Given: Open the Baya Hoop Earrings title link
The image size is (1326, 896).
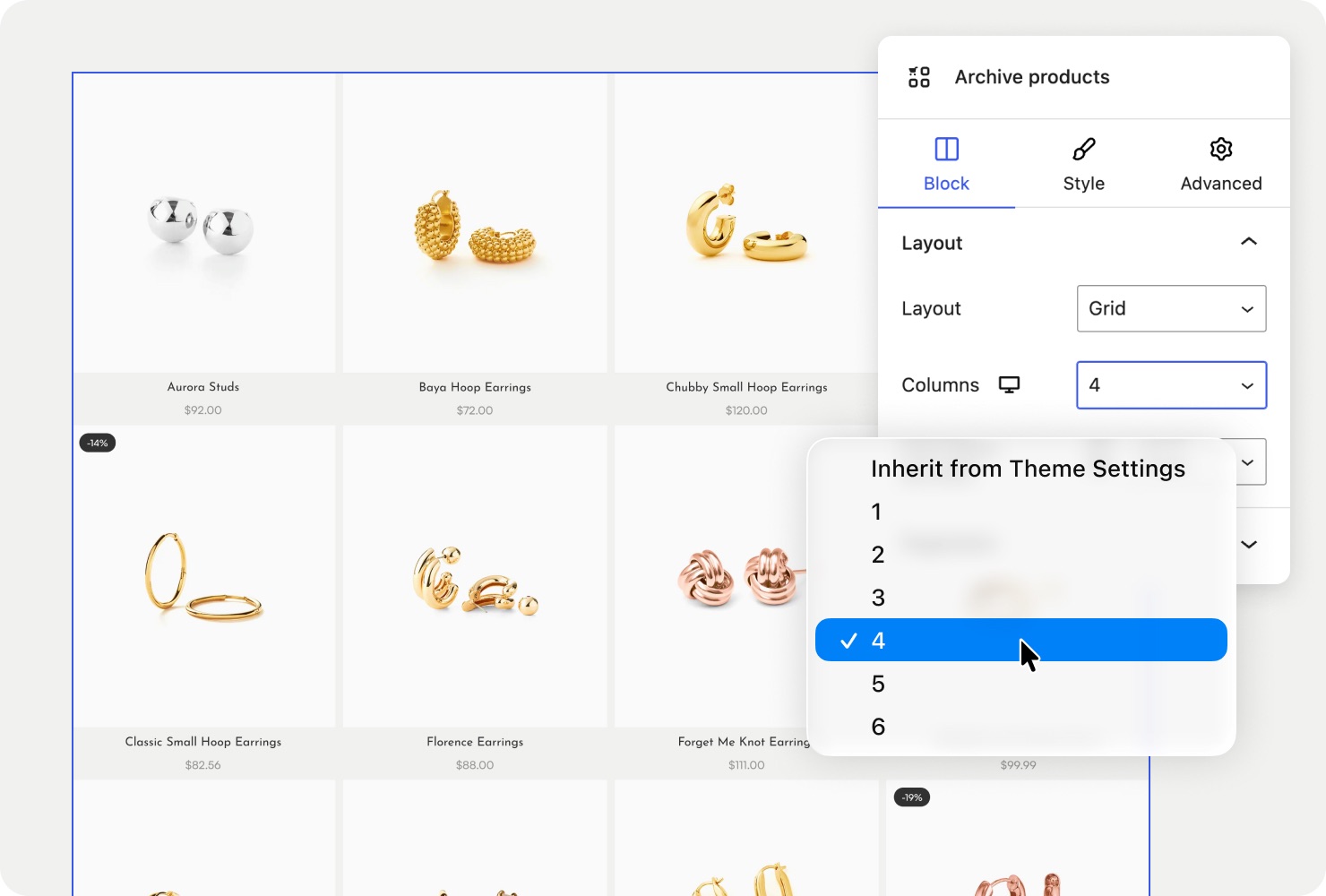Looking at the screenshot, I should click(475, 387).
